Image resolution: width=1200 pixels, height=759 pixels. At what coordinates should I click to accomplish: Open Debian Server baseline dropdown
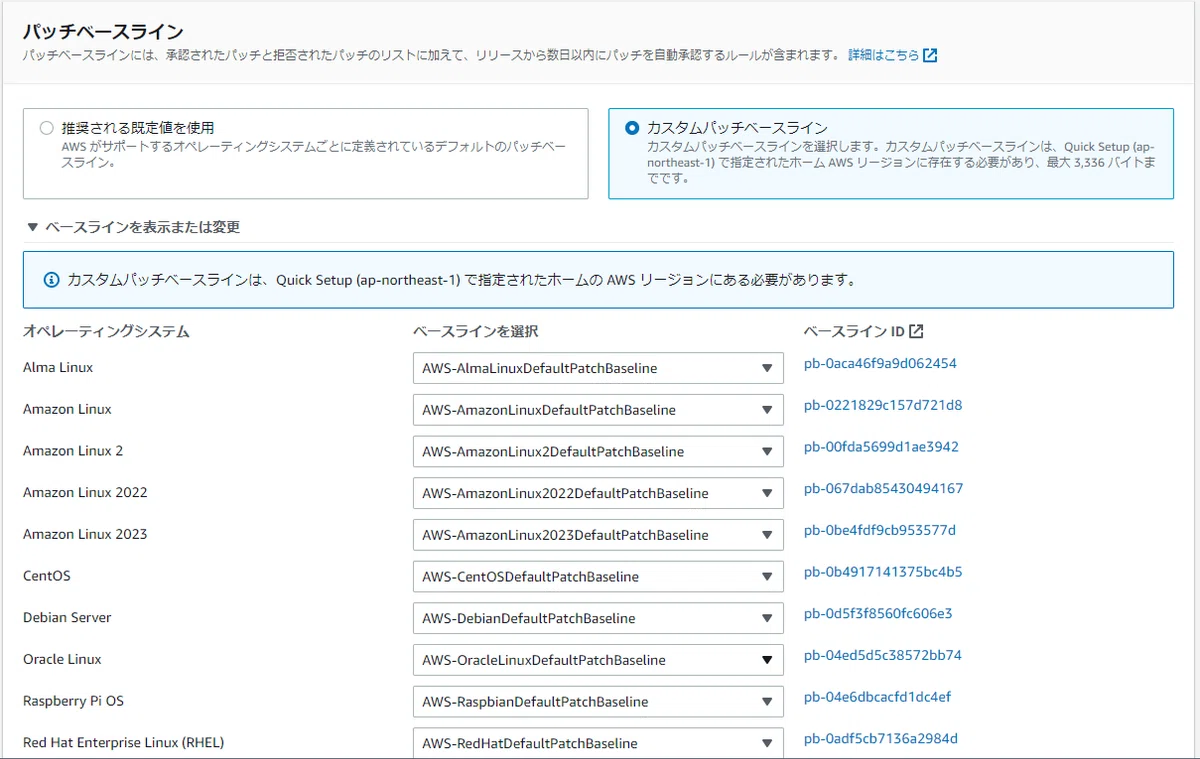pos(598,618)
